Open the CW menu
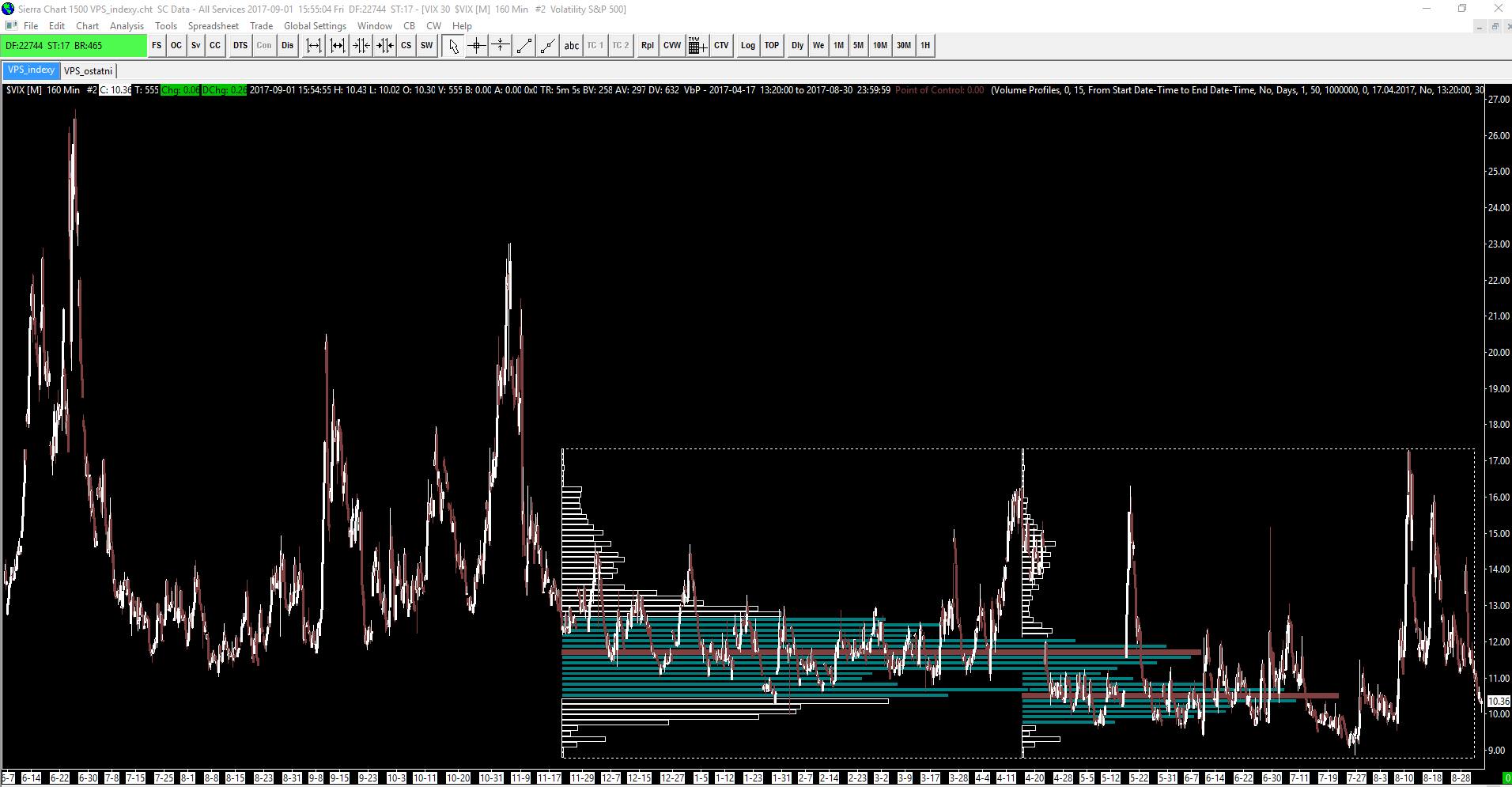 point(433,26)
